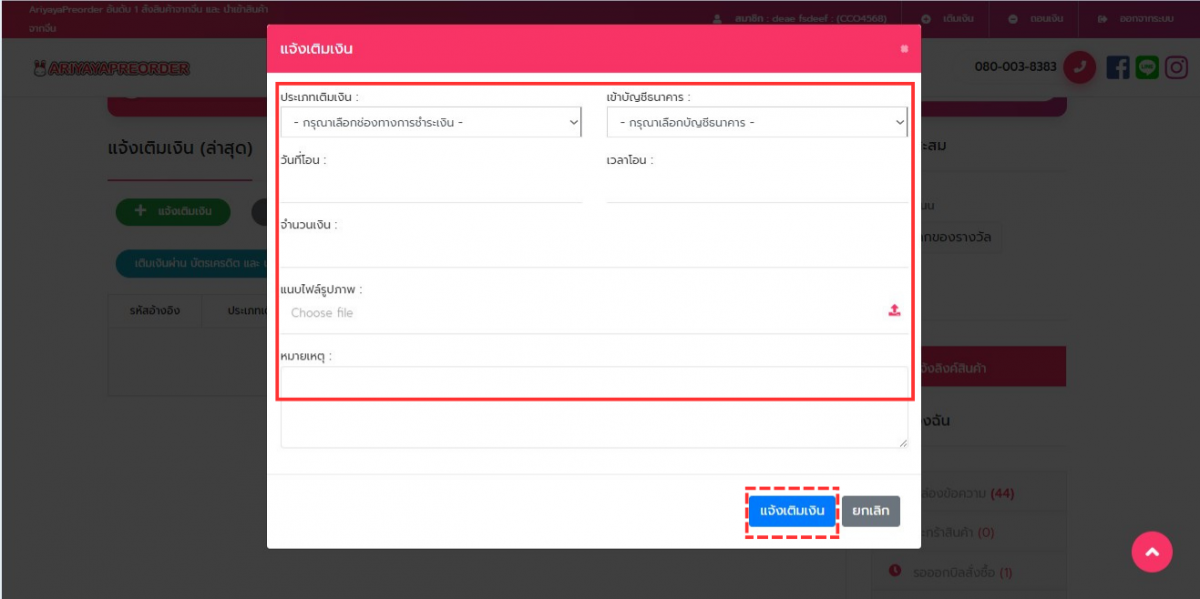
Task: Open the ถอนเงิน top bar menu item
Action: coord(1037,19)
